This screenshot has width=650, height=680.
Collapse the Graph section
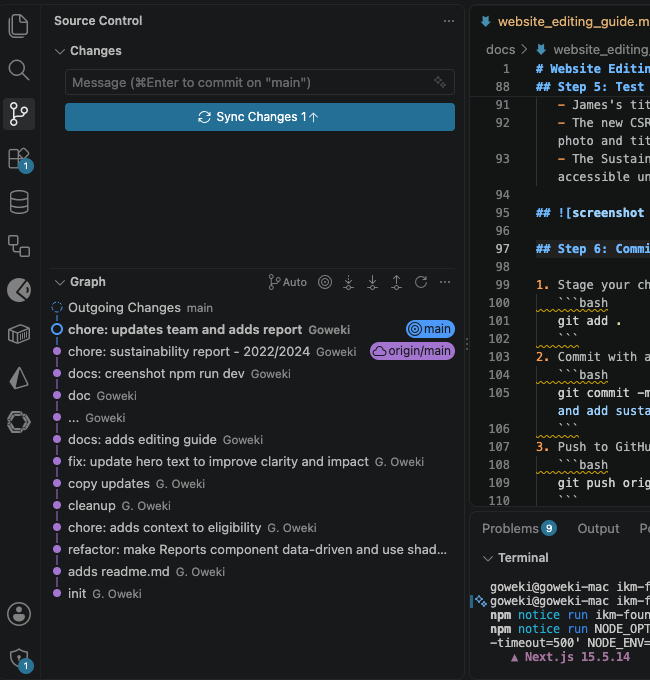[60, 282]
